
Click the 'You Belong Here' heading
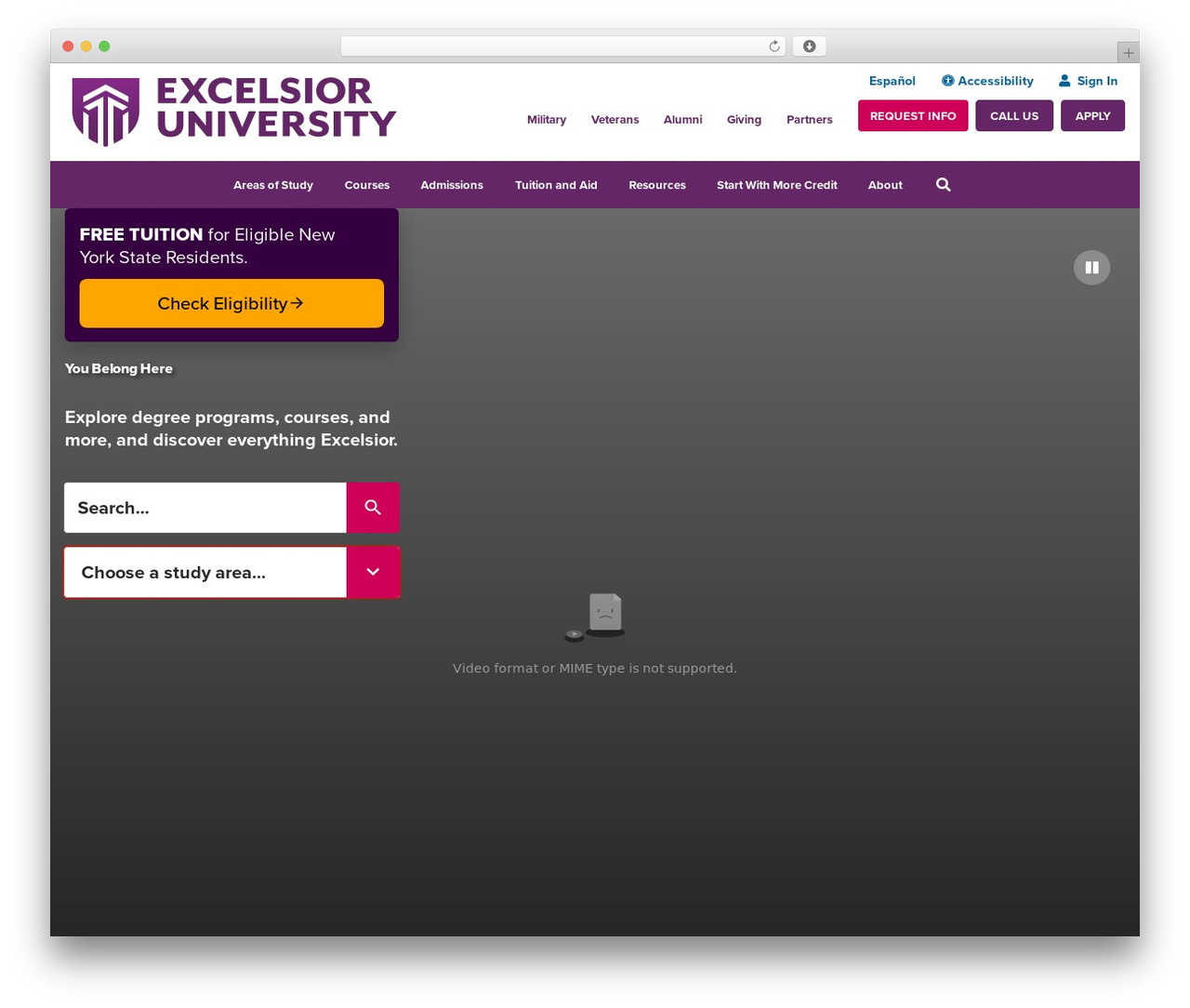pyautogui.click(x=119, y=369)
